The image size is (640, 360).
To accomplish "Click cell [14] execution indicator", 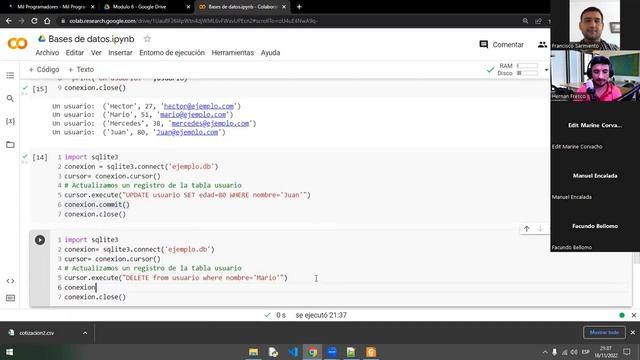I will pyautogui.click(x=40, y=158).
